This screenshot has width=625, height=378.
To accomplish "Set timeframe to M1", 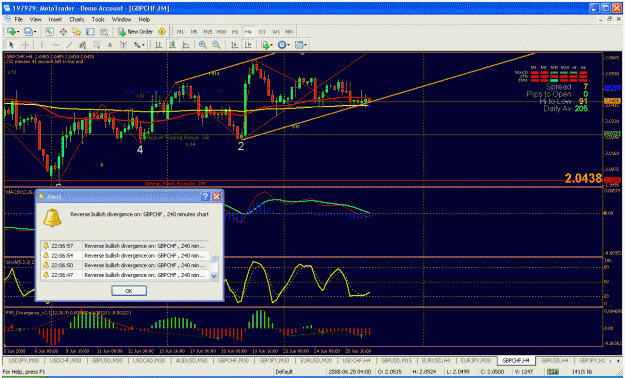I will (180, 32).
